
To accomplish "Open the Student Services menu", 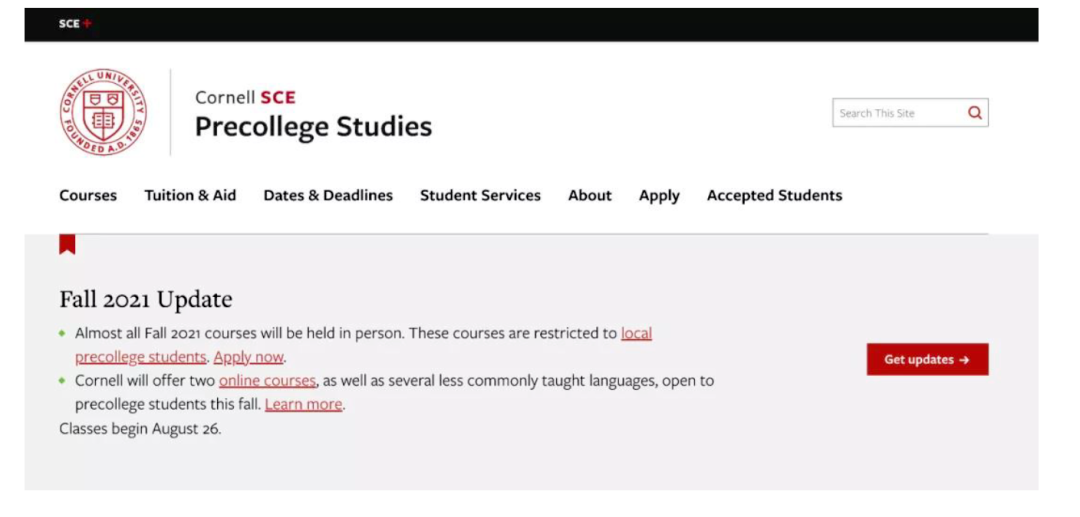I will pos(480,196).
